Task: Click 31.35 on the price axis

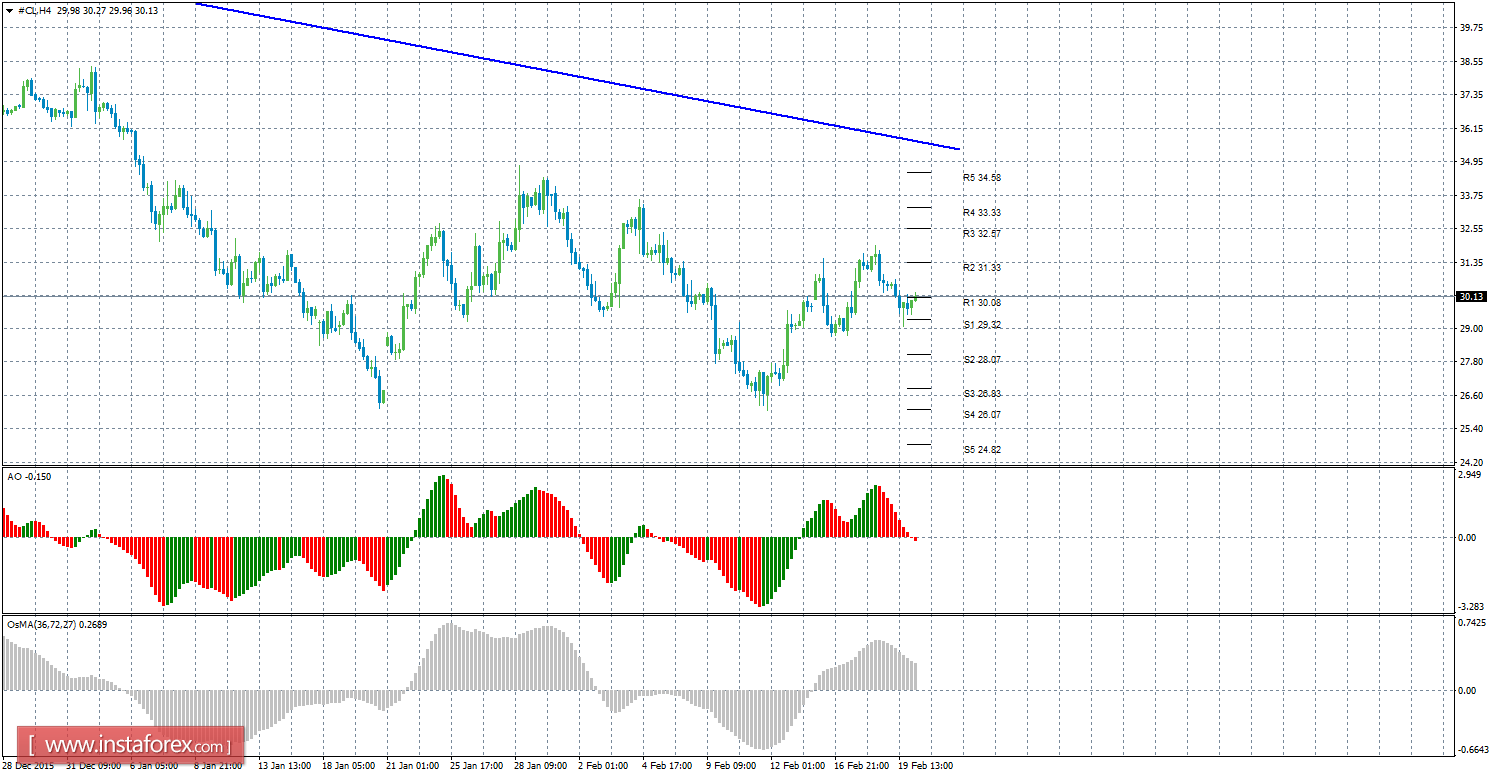Action: click(1471, 263)
